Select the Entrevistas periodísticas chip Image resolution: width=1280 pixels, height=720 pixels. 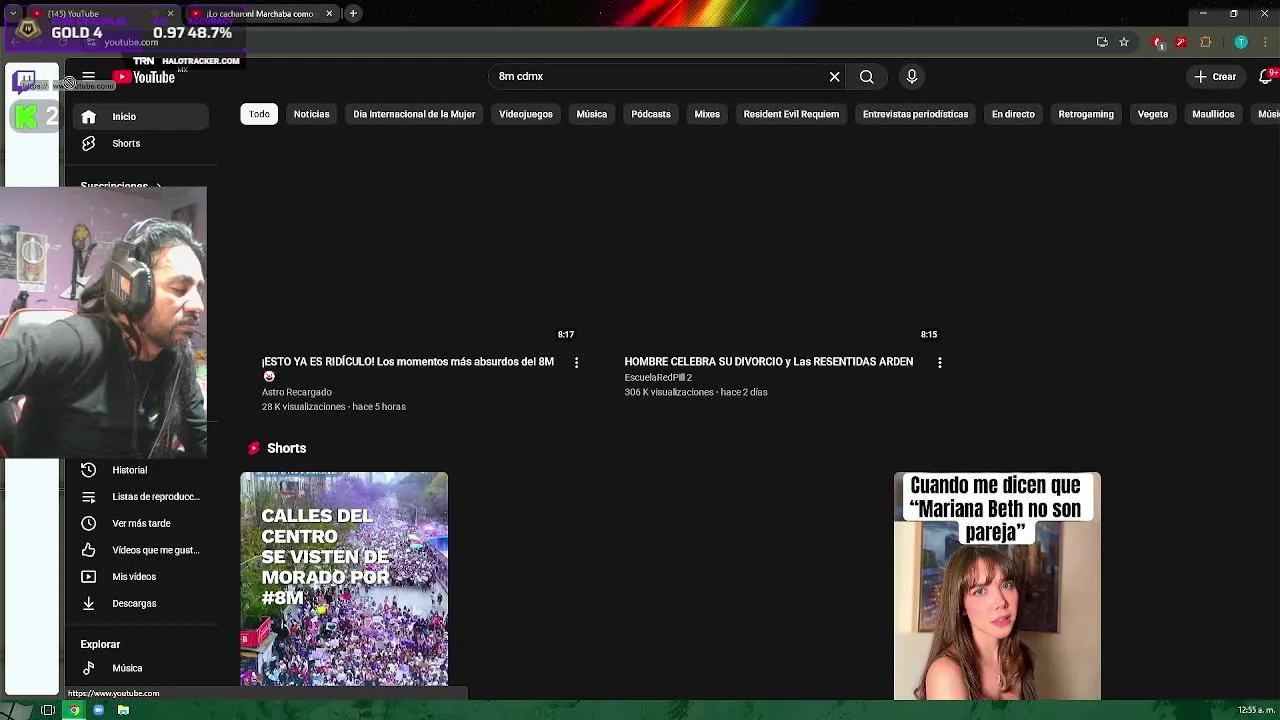[915, 114]
